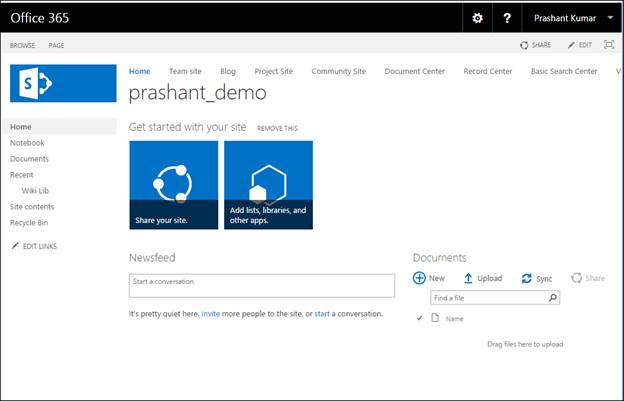Open Site contents in sidebar
Viewport: 624px width, 401px height.
(32, 206)
